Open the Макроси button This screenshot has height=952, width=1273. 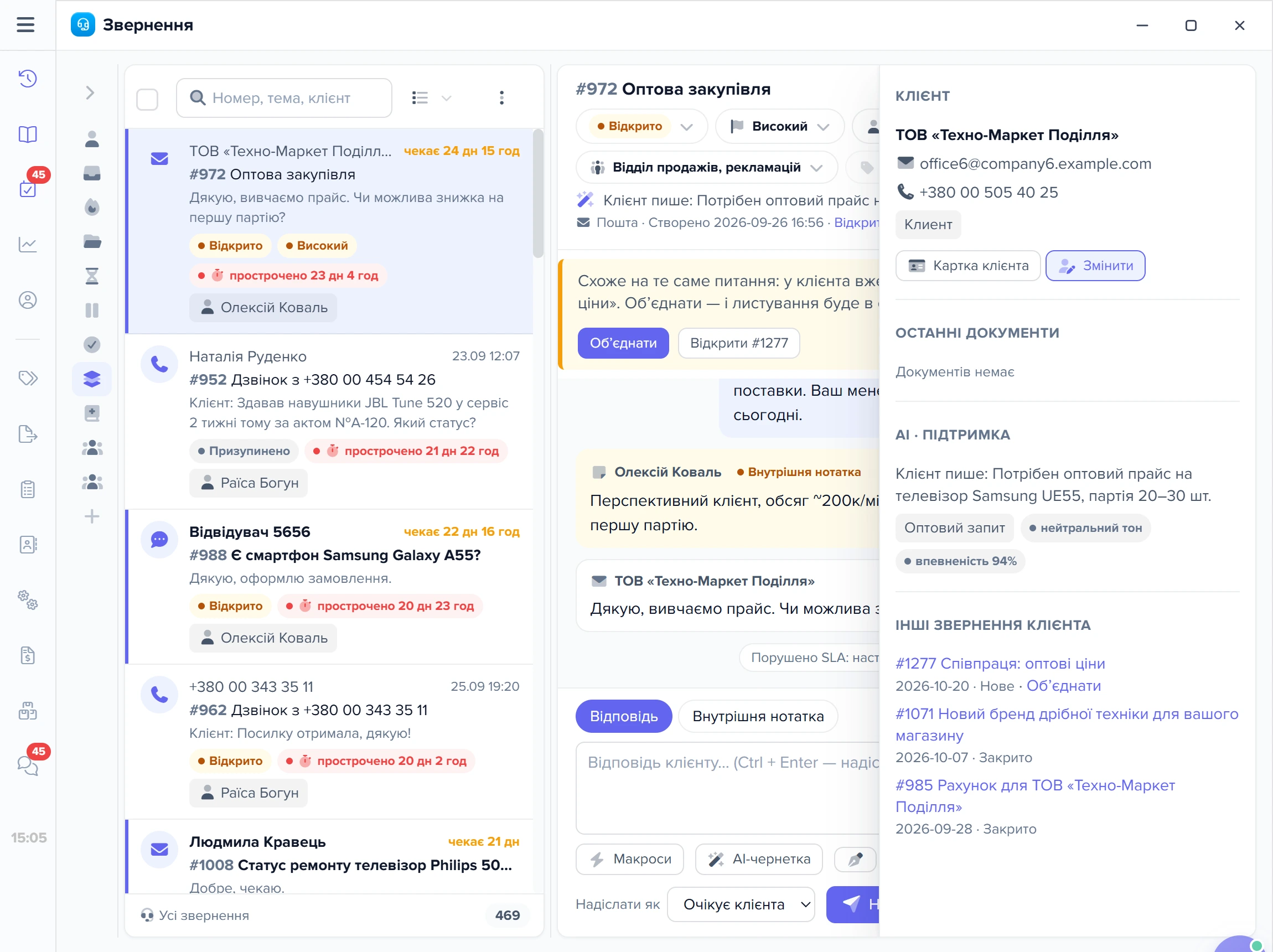click(630, 860)
